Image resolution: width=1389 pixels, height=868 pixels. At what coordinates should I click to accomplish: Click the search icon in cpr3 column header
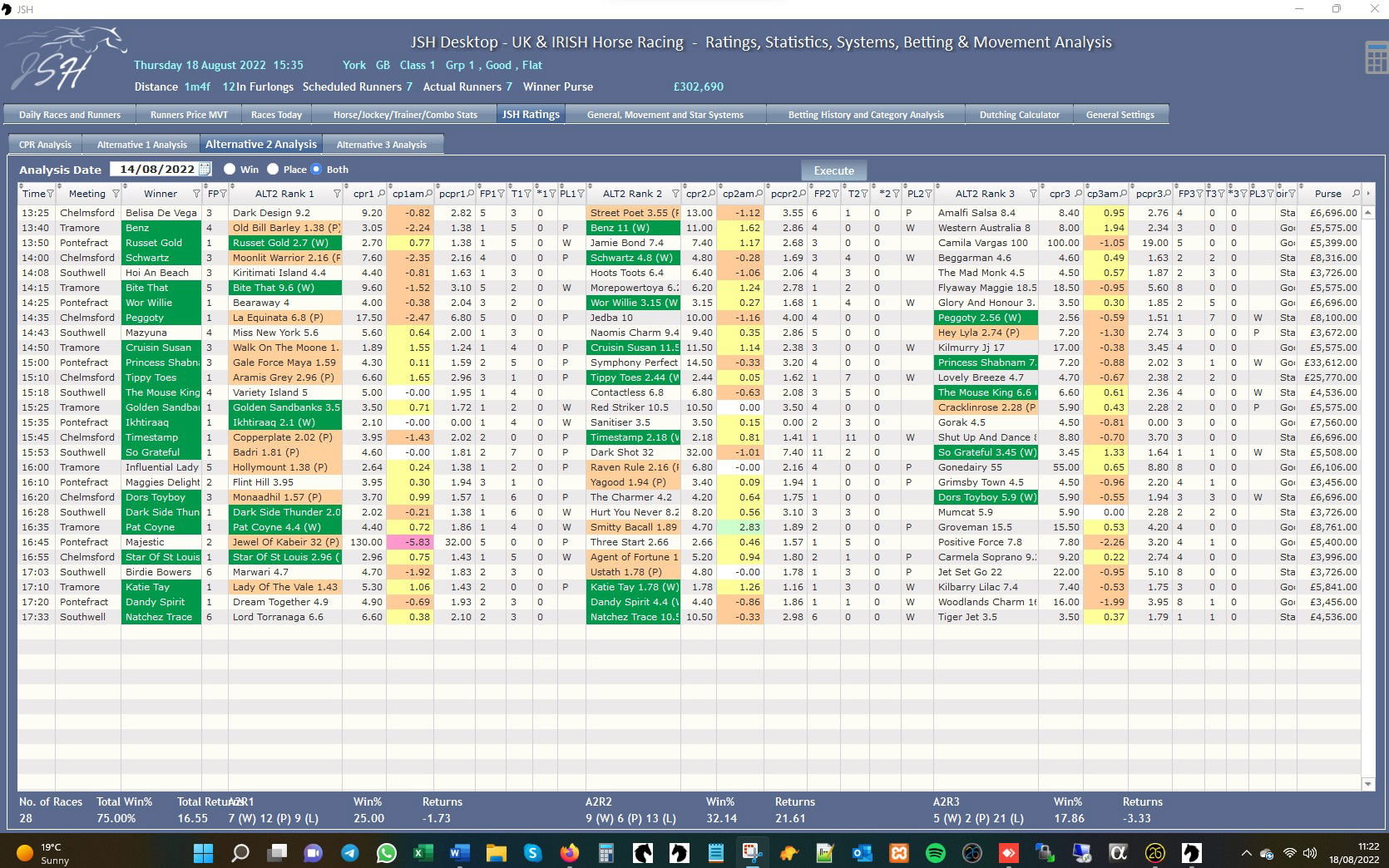(x=1078, y=194)
